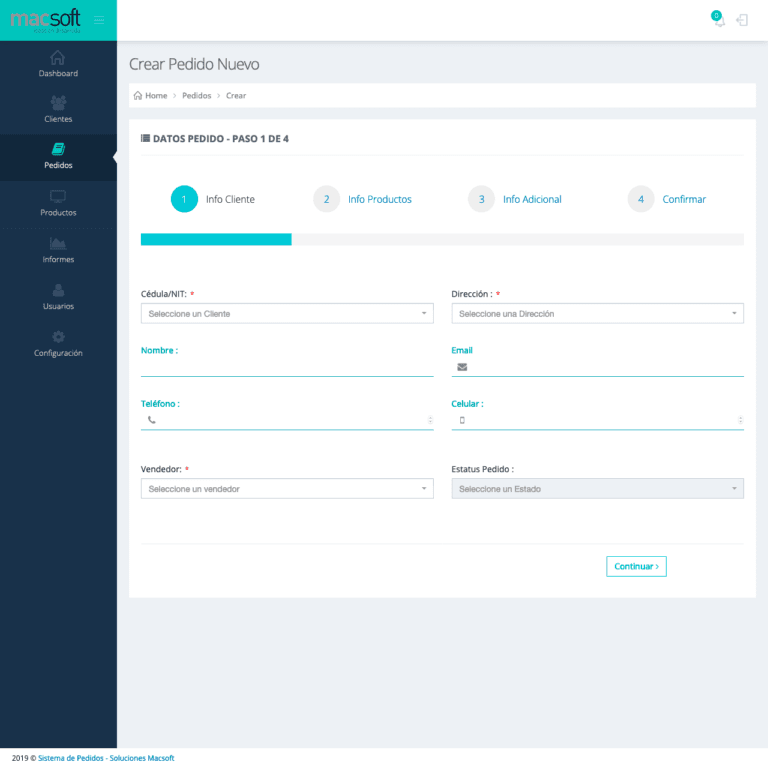
Task: Follow the Pedidos breadcrumb link
Action: [196, 96]
